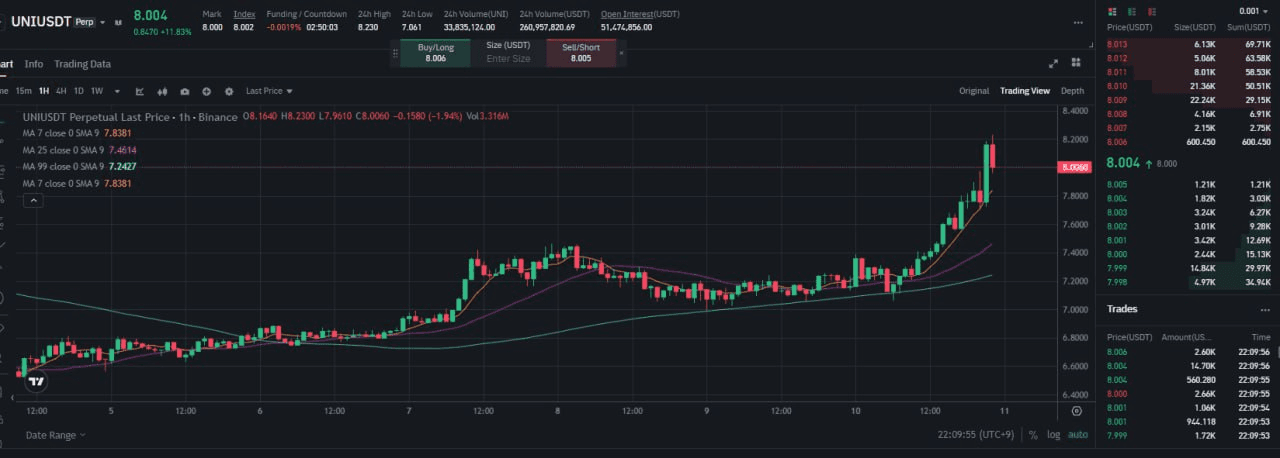The width and height of the screenshot is (1280, 458).
Task: Click the Sell/Short 8.005 button
Action: click(x=581, y=53)
